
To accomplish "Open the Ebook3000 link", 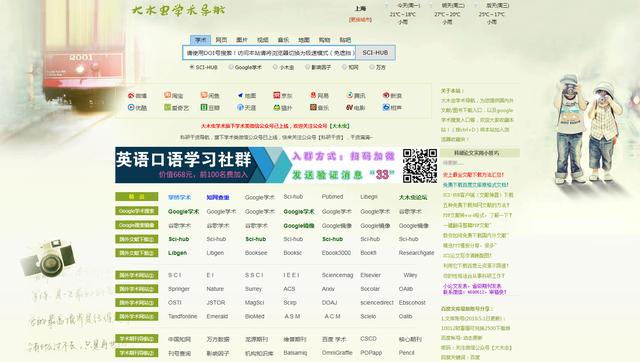I will (336, 253).
